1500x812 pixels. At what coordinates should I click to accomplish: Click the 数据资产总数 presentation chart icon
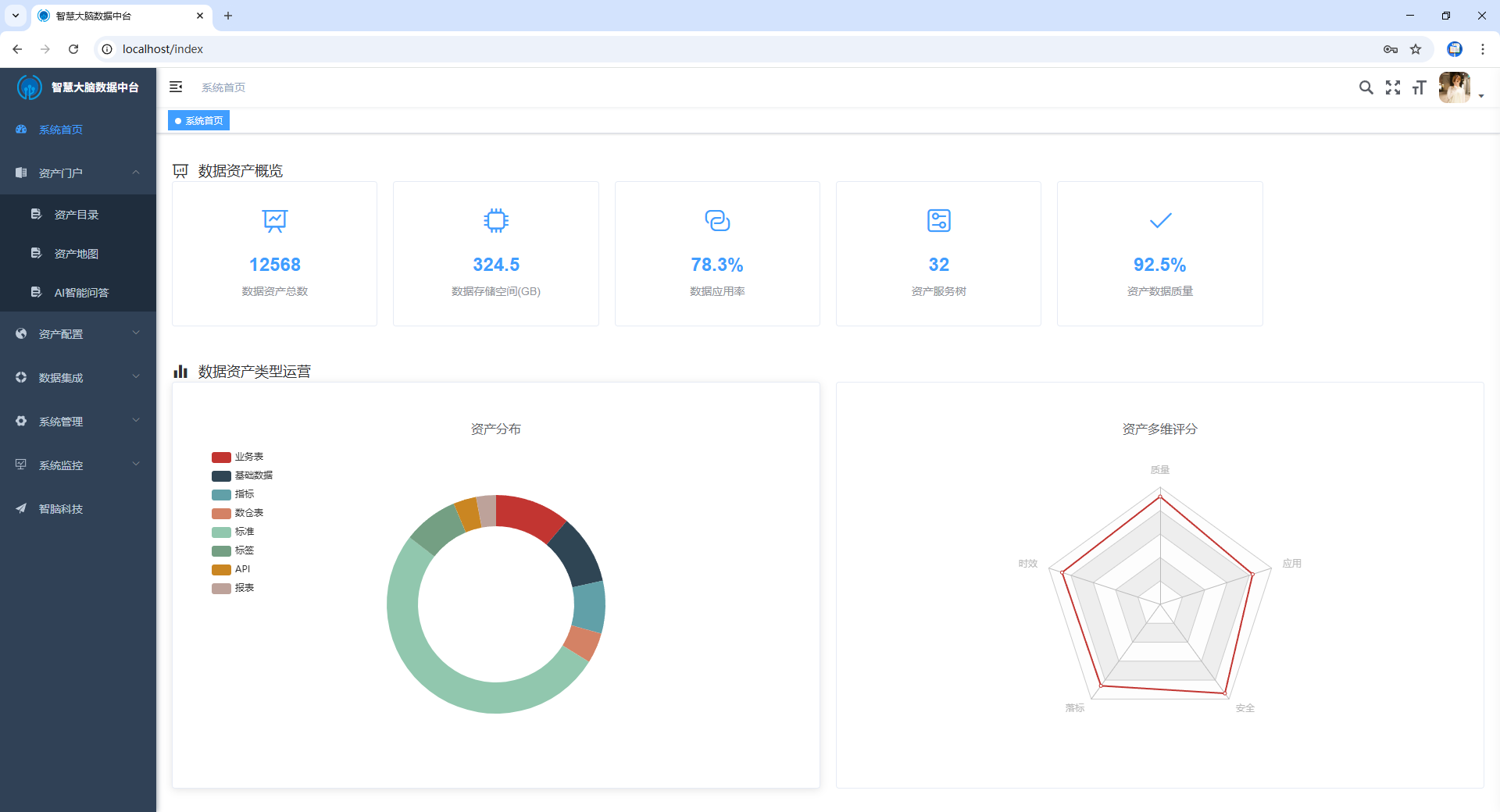[x=275, y=221]
